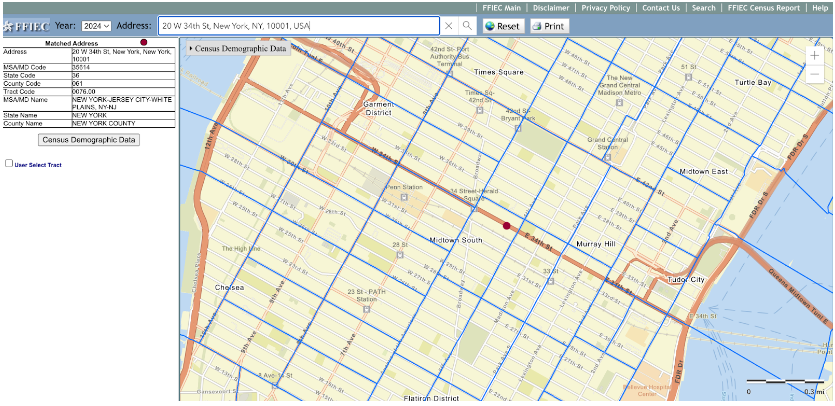Click 42nd St-Bryant Park station icon
This screenshot has height=406, width=835.
tap(518, 128)
